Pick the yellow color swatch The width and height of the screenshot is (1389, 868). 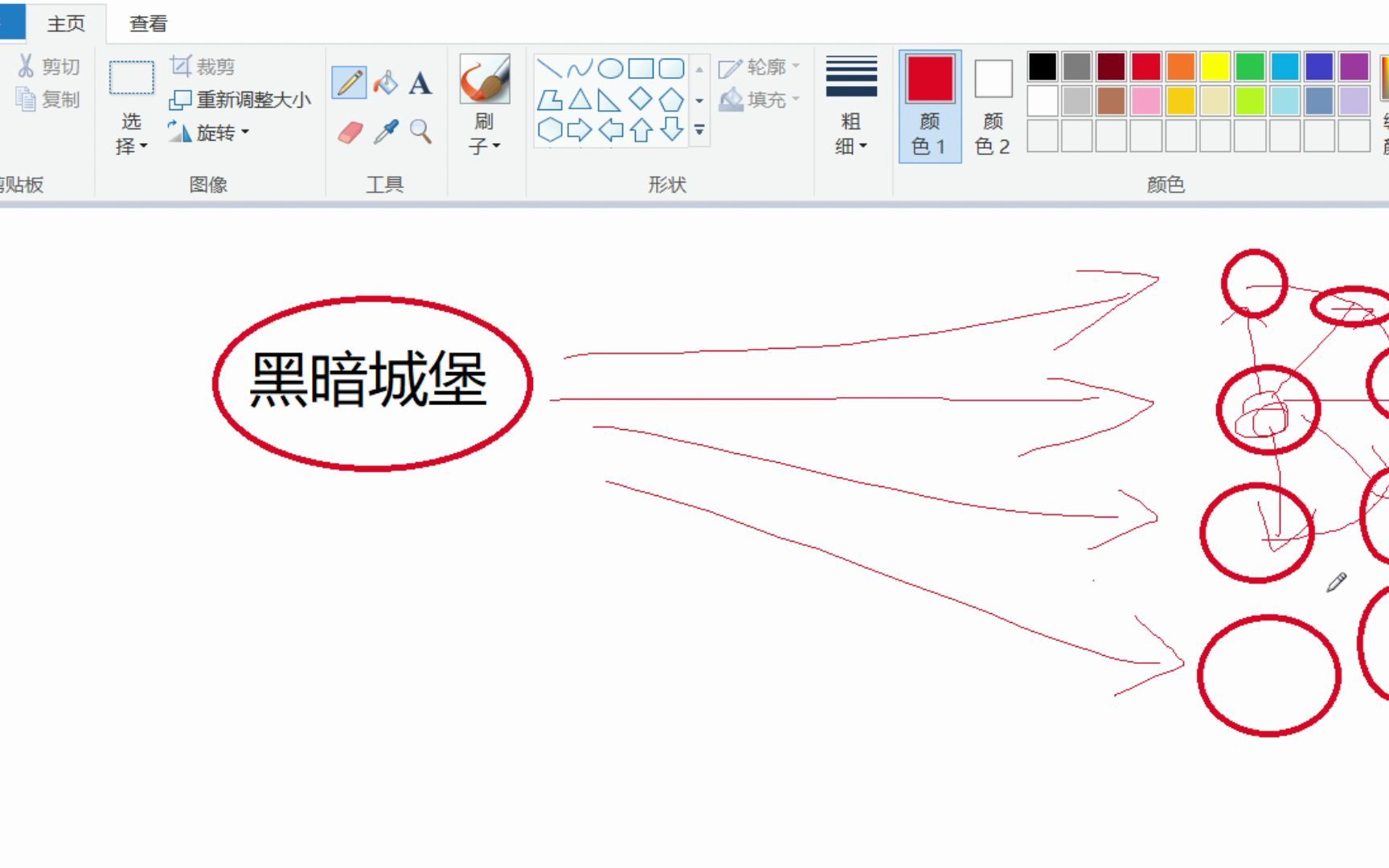1215,67
